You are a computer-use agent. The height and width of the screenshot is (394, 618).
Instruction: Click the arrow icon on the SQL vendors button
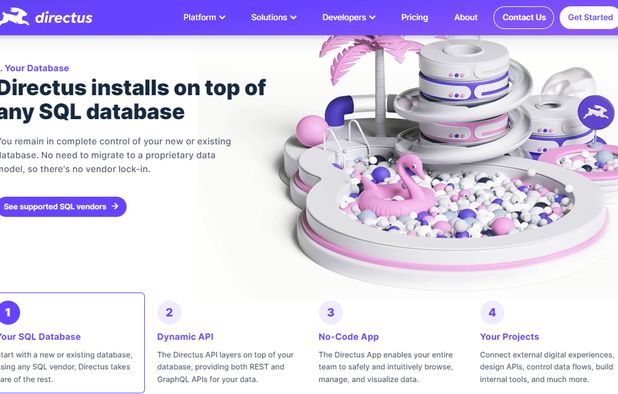click(115, 206)
